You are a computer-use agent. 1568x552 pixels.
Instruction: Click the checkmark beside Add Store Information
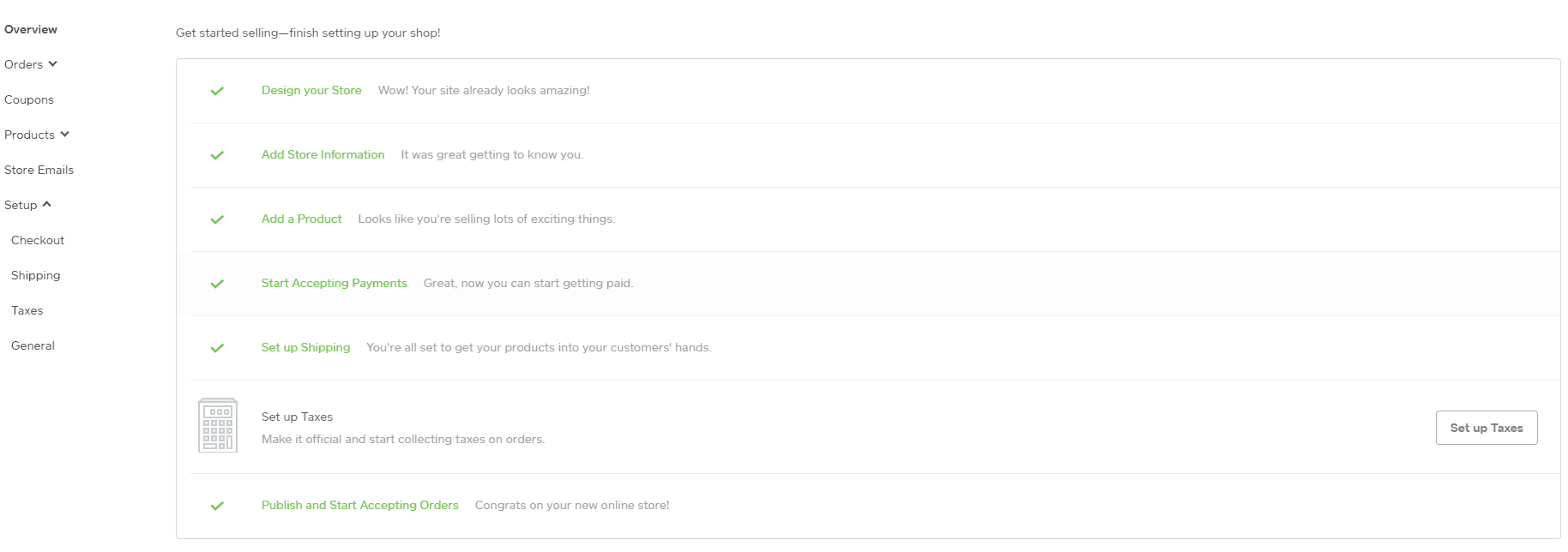(x=217, y=155)
